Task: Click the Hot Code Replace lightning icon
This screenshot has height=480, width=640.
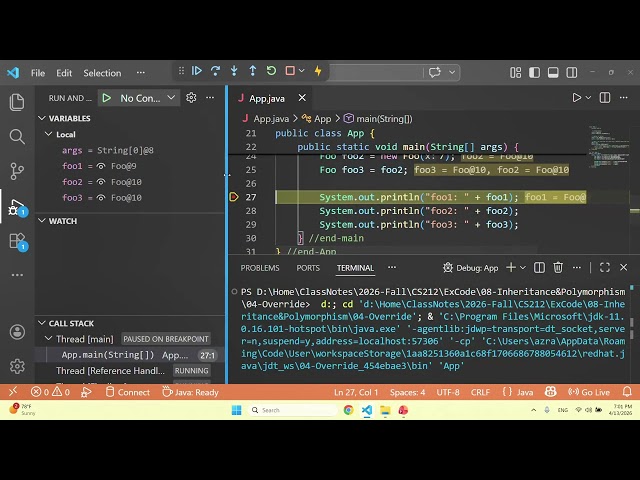Action: pyautogui.click(x=318, y=71)
